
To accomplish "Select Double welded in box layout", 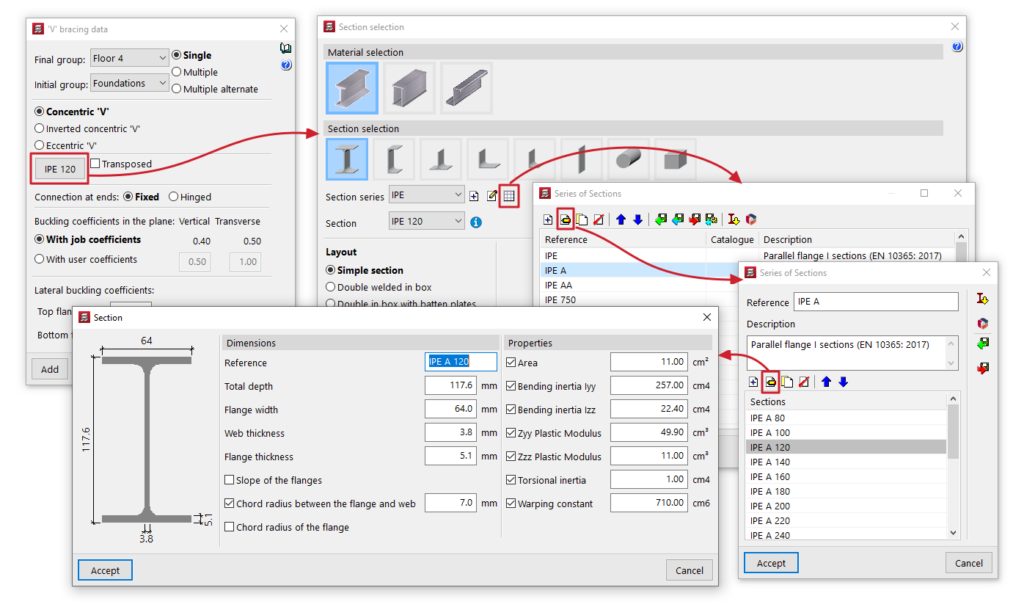I will click(x=379, y=287).
